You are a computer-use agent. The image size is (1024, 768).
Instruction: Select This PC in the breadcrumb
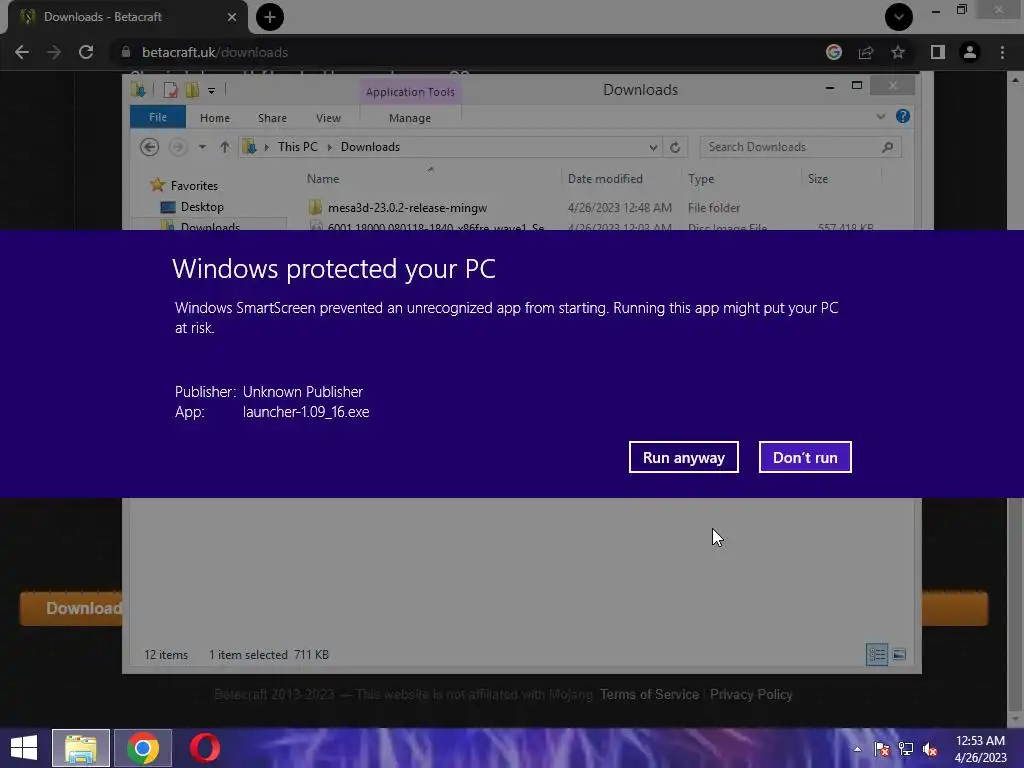click(x=298, y=147)
